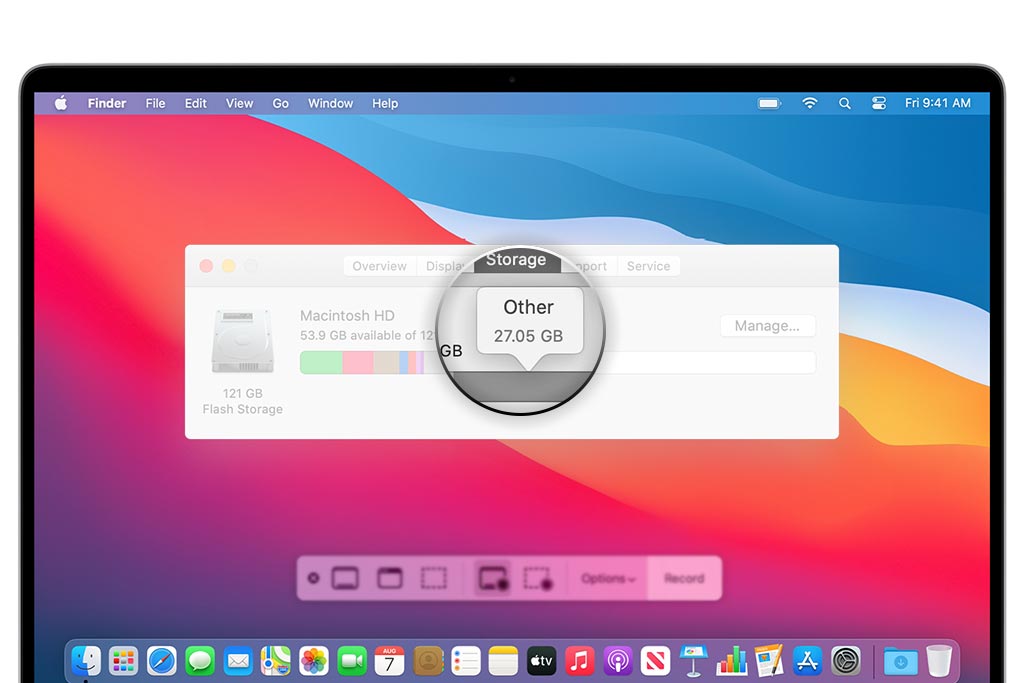Open the Trash in the Dock
Screen dimensions: 1024x683
point(939,661)
